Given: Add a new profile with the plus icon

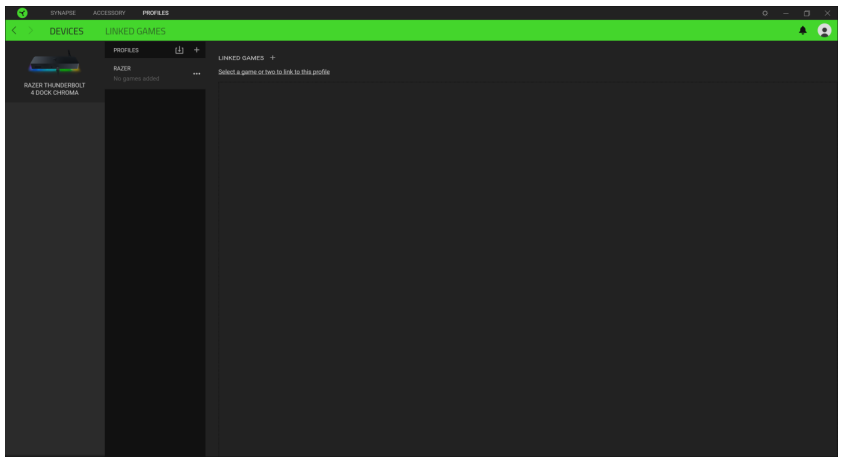Looking at the screenshot, I should pos(196,49).
